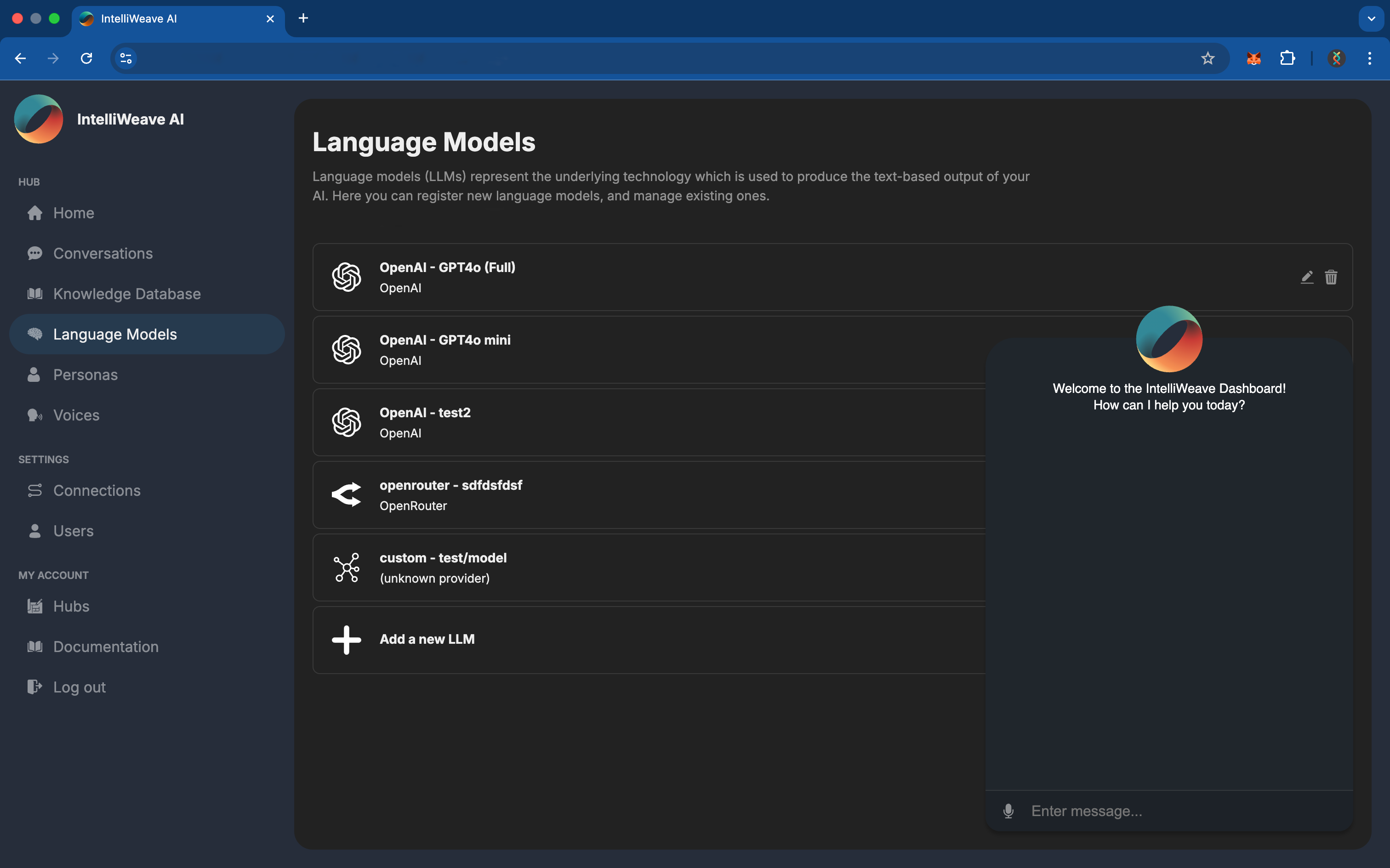1390x868 pixels.
Task: Open the Personas section
Action: coord(147,375)
